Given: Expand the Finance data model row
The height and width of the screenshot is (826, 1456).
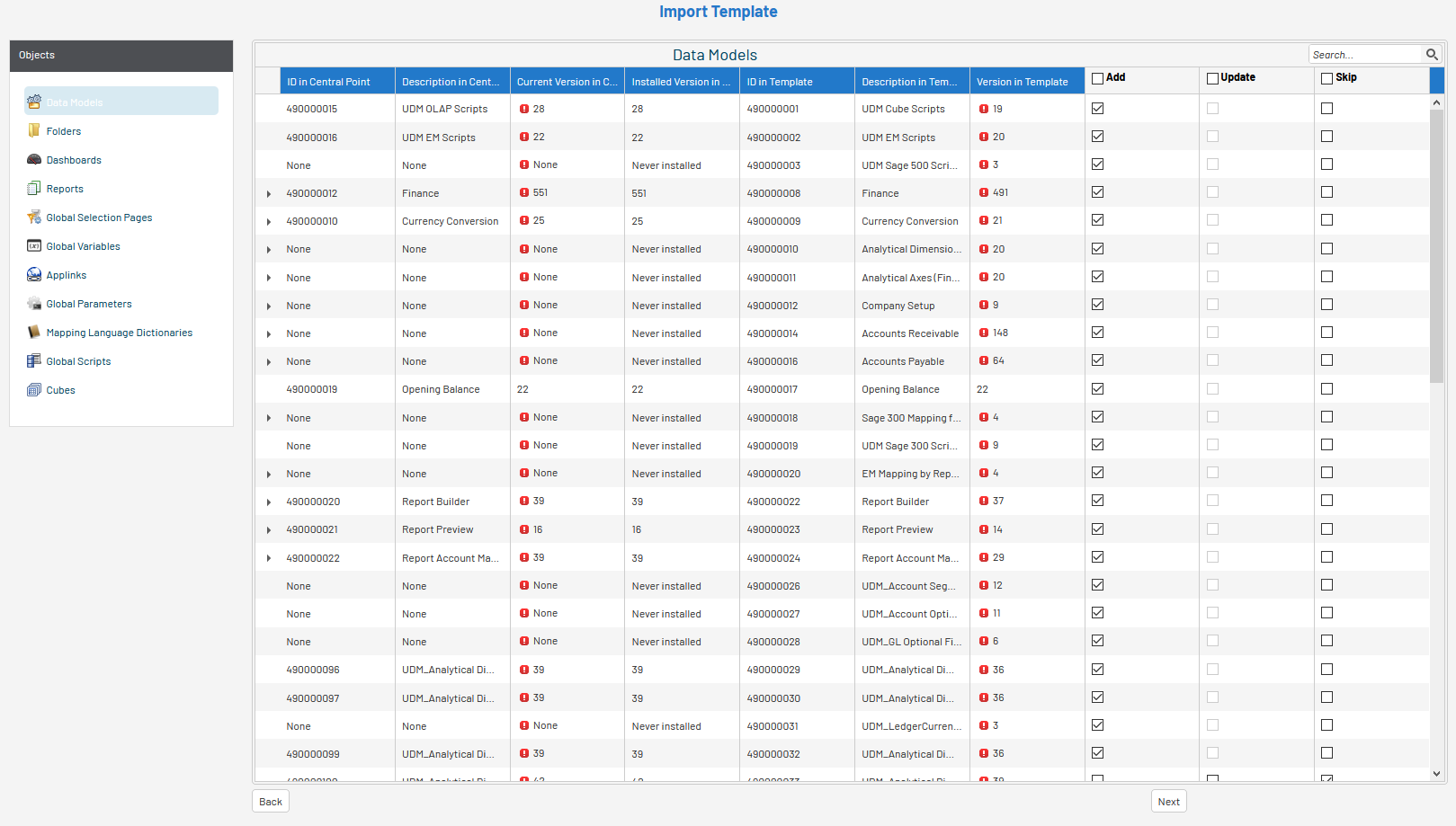Looking at the screenshot, I should pyautogui.click(x=269, y=194).
